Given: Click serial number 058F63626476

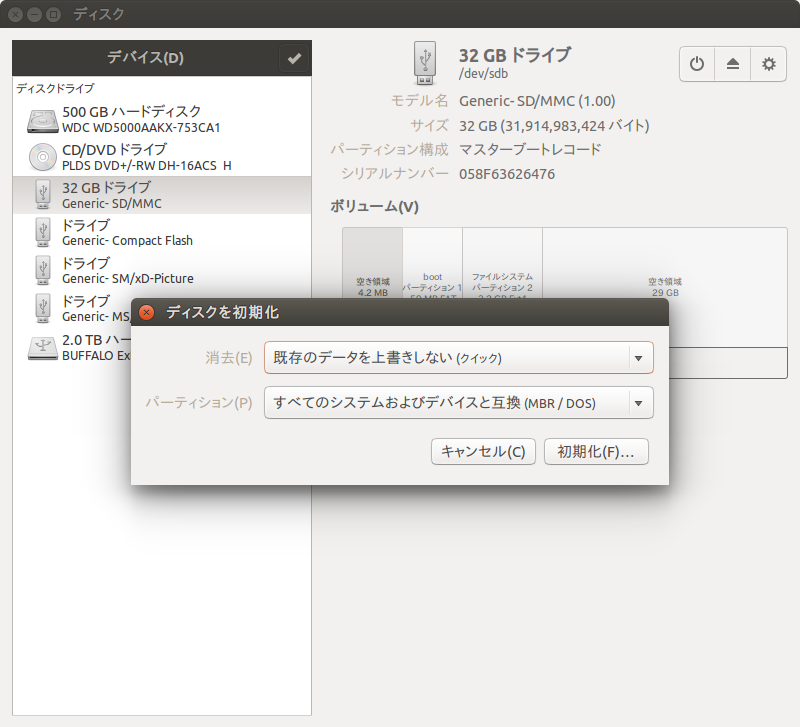Looking at the screenshot, I should pos(507,174).
